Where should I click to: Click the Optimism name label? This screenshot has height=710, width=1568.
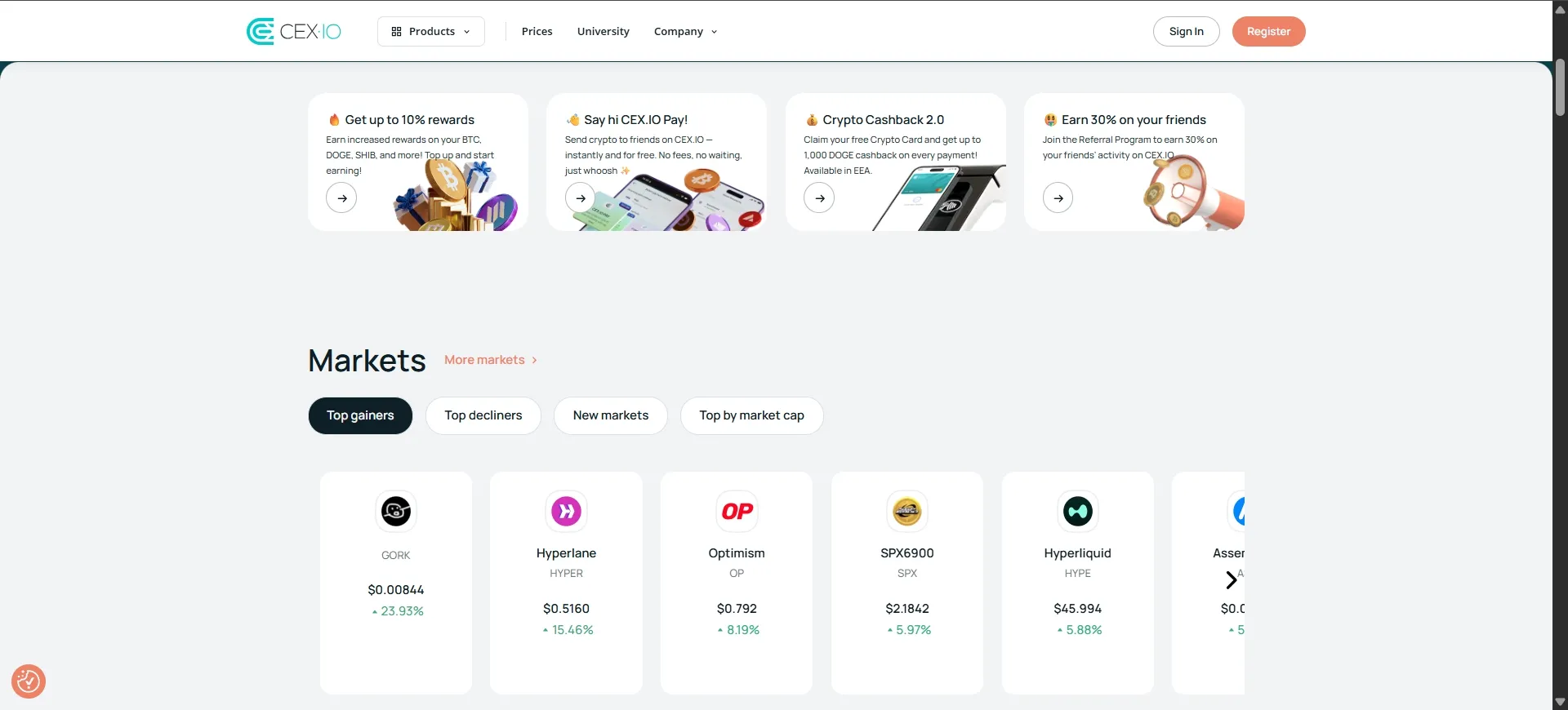(x=737, y=553)
